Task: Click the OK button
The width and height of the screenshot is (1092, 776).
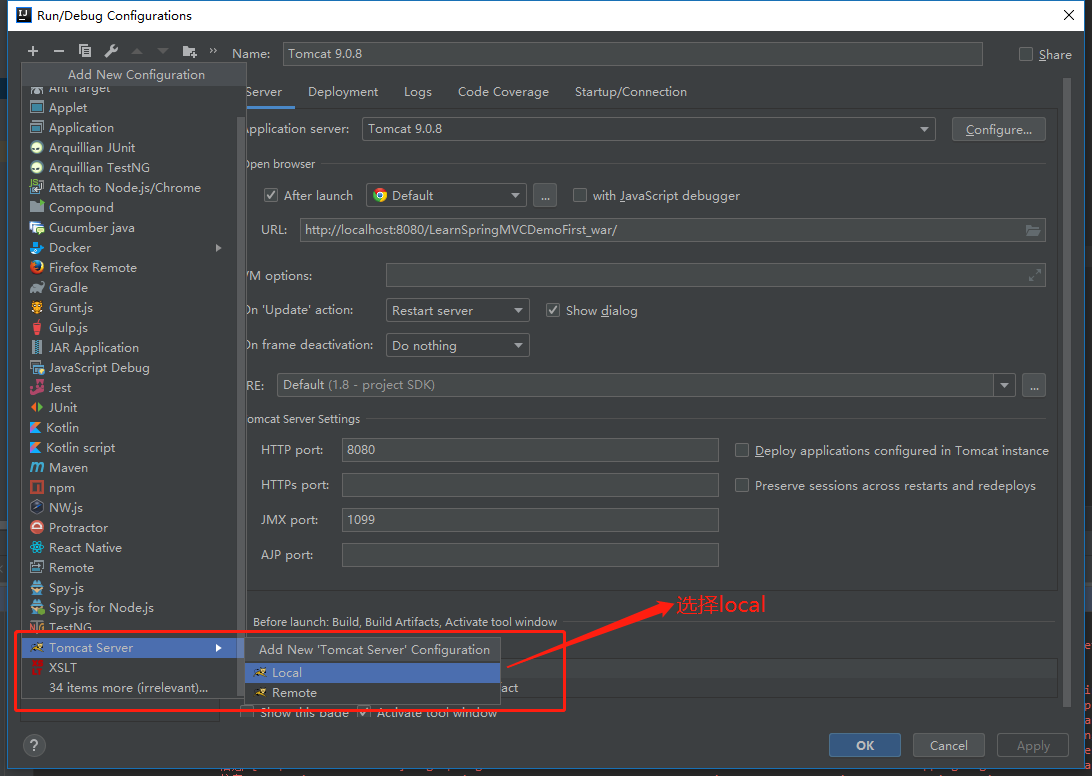Action: (865, 745)
